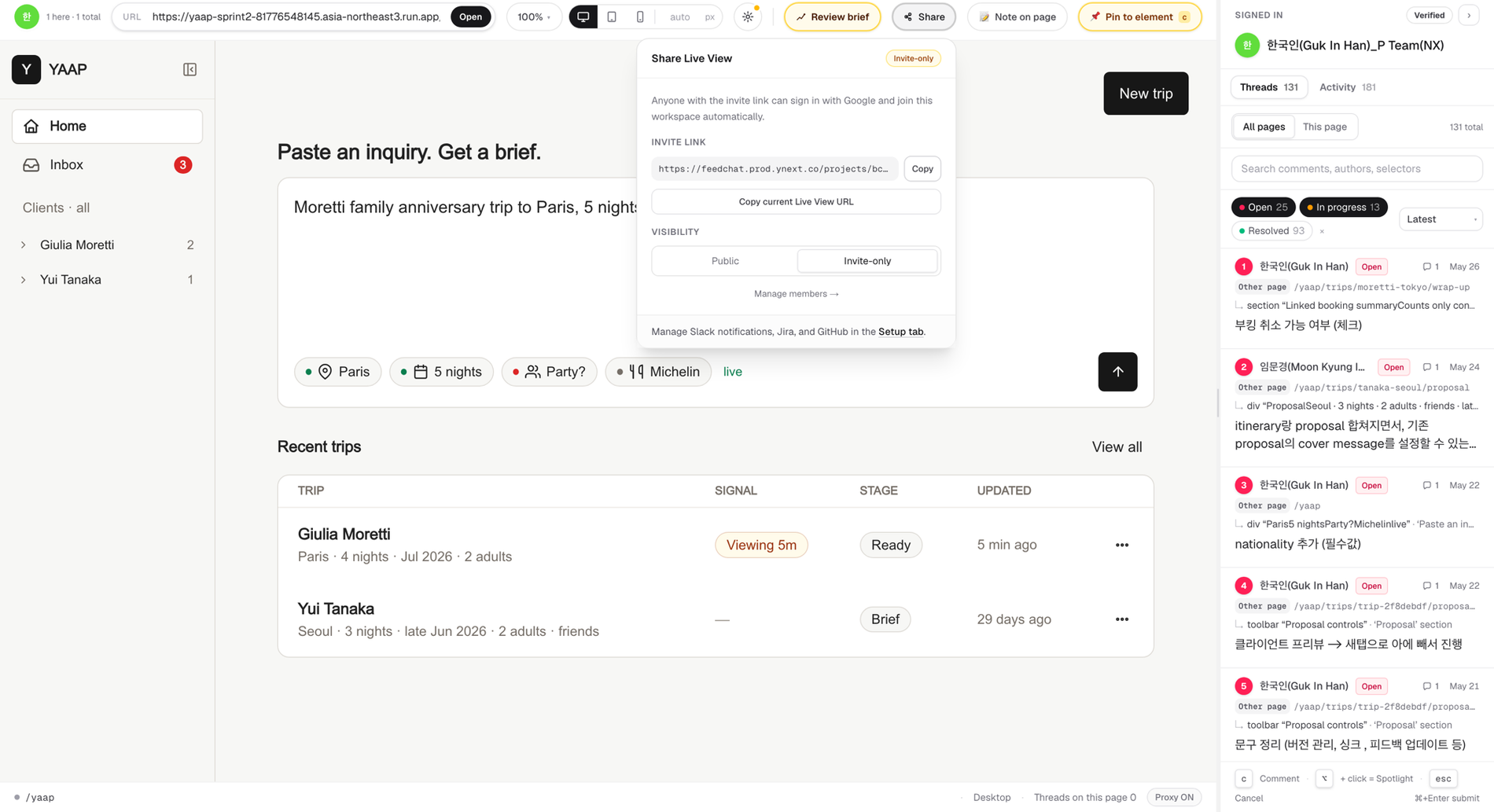
Task: Select the mobile viewport icon
Action: click(x=640, y=17)
